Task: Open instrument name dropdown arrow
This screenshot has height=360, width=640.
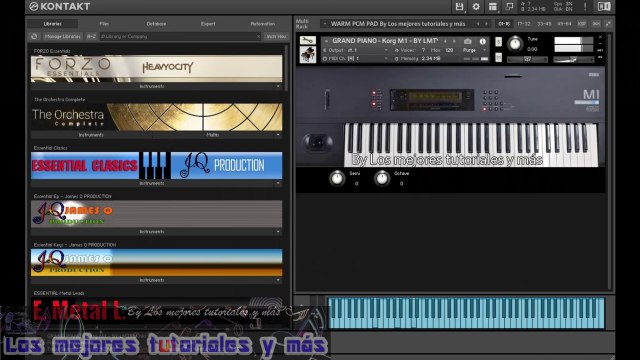Action: pos(327,41)
